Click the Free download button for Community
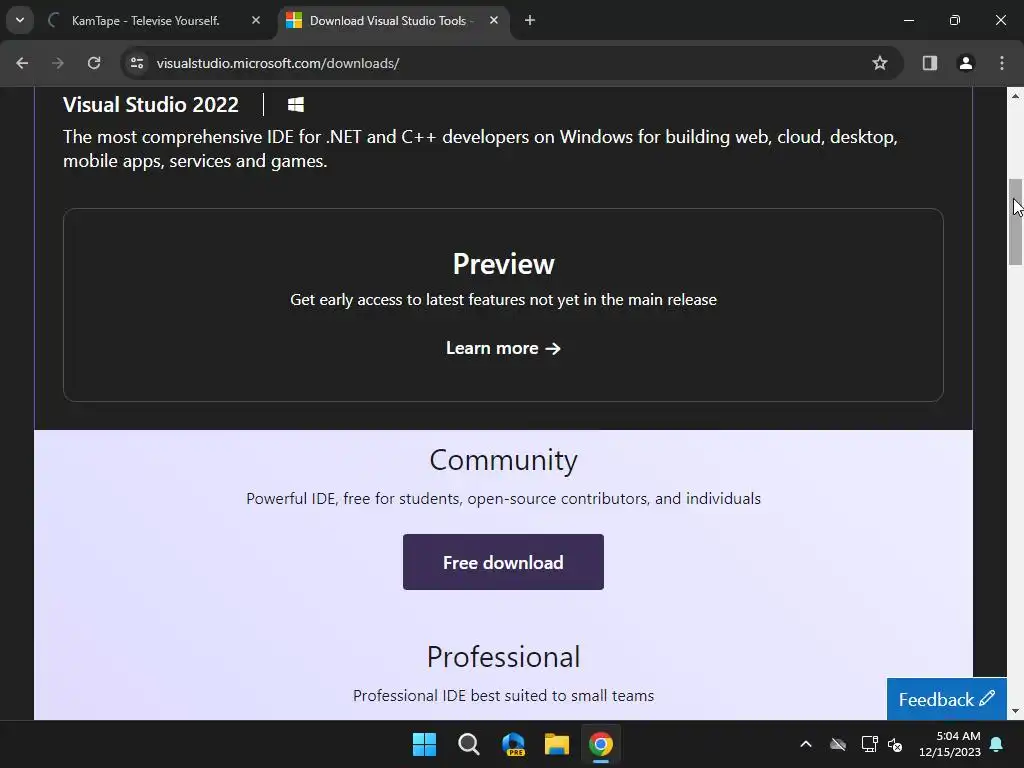The image size is (1024, 768). tap(503, 562)
